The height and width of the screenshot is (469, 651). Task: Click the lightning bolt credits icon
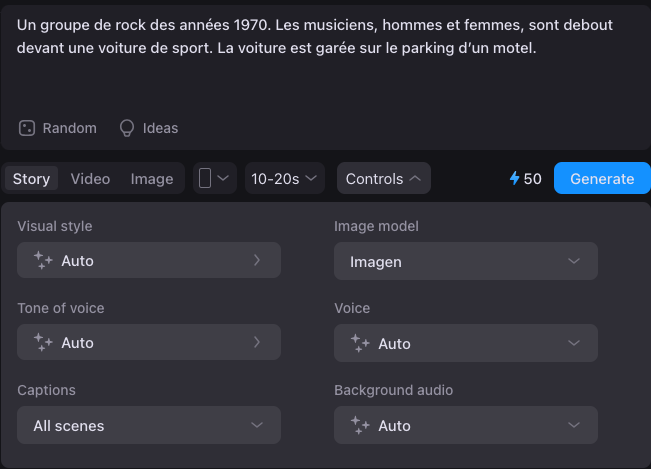click(x=515, y=179)
